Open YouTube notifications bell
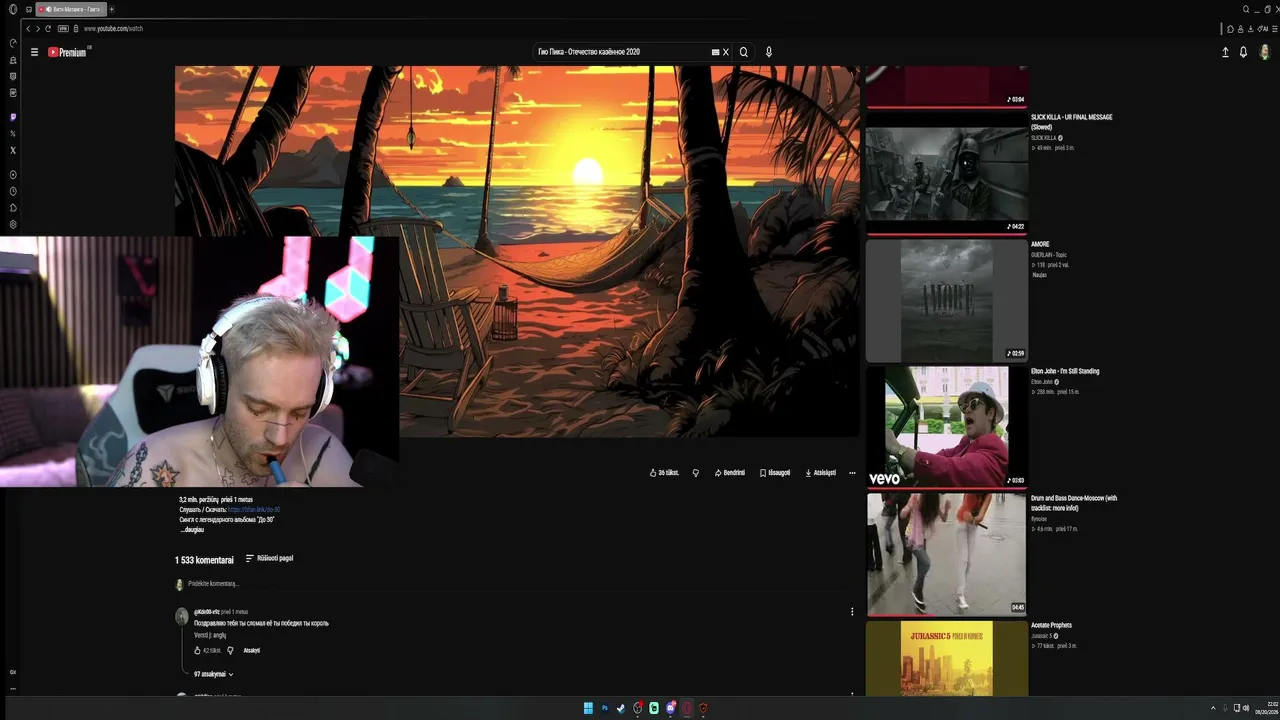This screenshot has width=1280, height=720. click(1243, 52)
